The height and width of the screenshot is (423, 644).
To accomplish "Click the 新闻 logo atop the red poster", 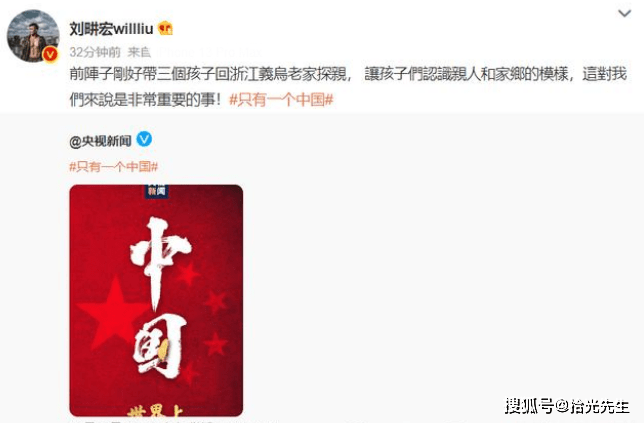I will tap(156, 191).
